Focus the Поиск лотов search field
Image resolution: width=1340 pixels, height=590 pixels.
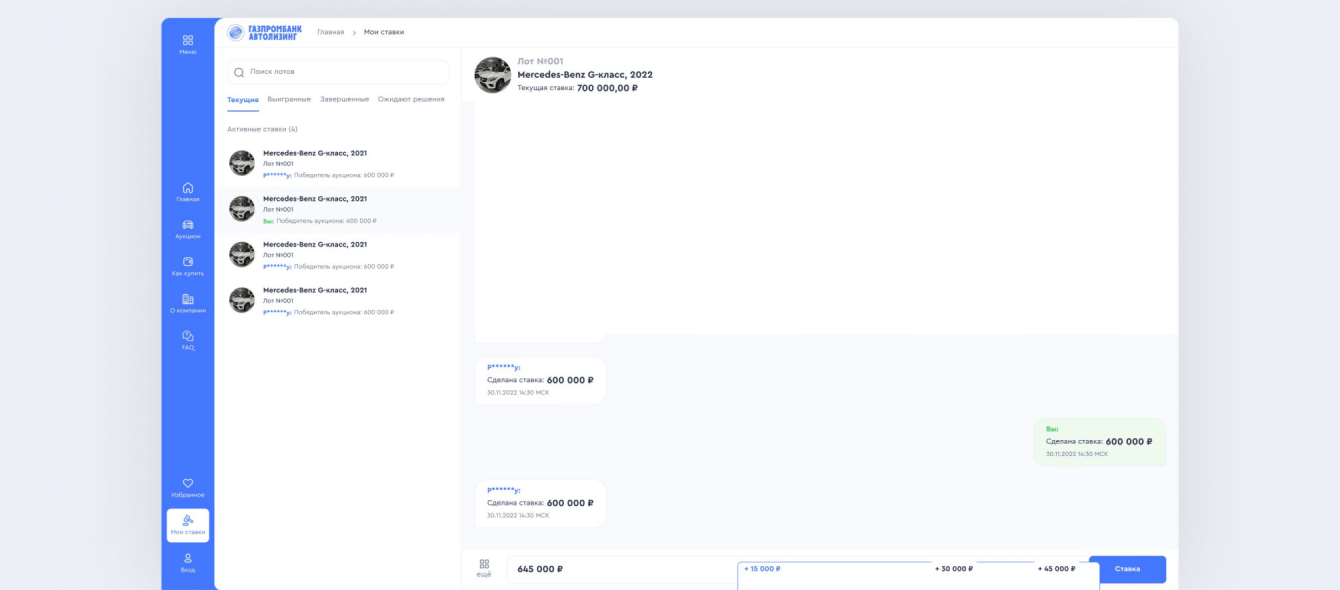pos(338,72)
